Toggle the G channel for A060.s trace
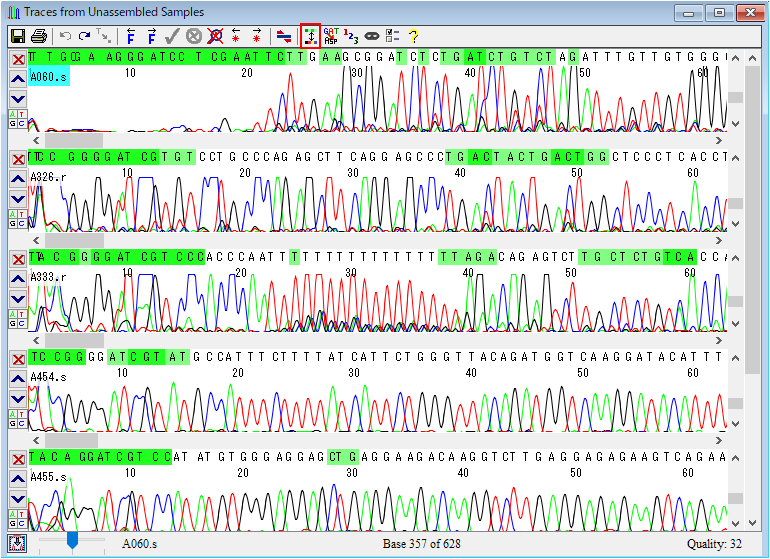The height and width of the screenshot is (559, 770). point(13,123)
